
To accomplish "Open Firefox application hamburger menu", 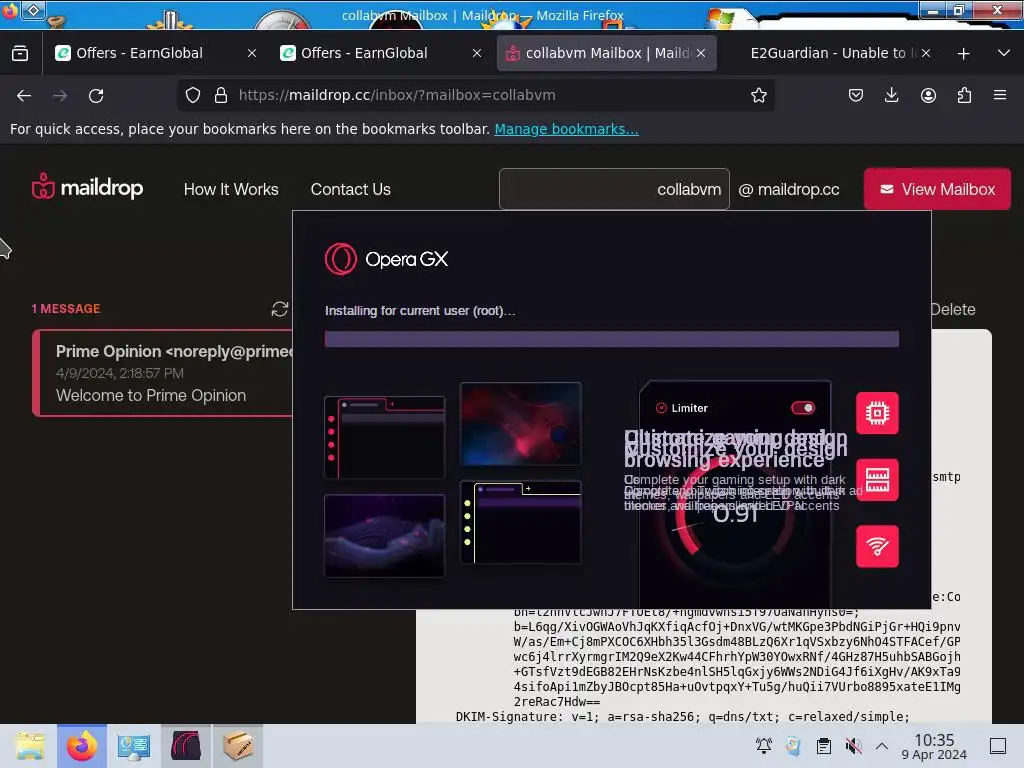I will (1000, 95).
